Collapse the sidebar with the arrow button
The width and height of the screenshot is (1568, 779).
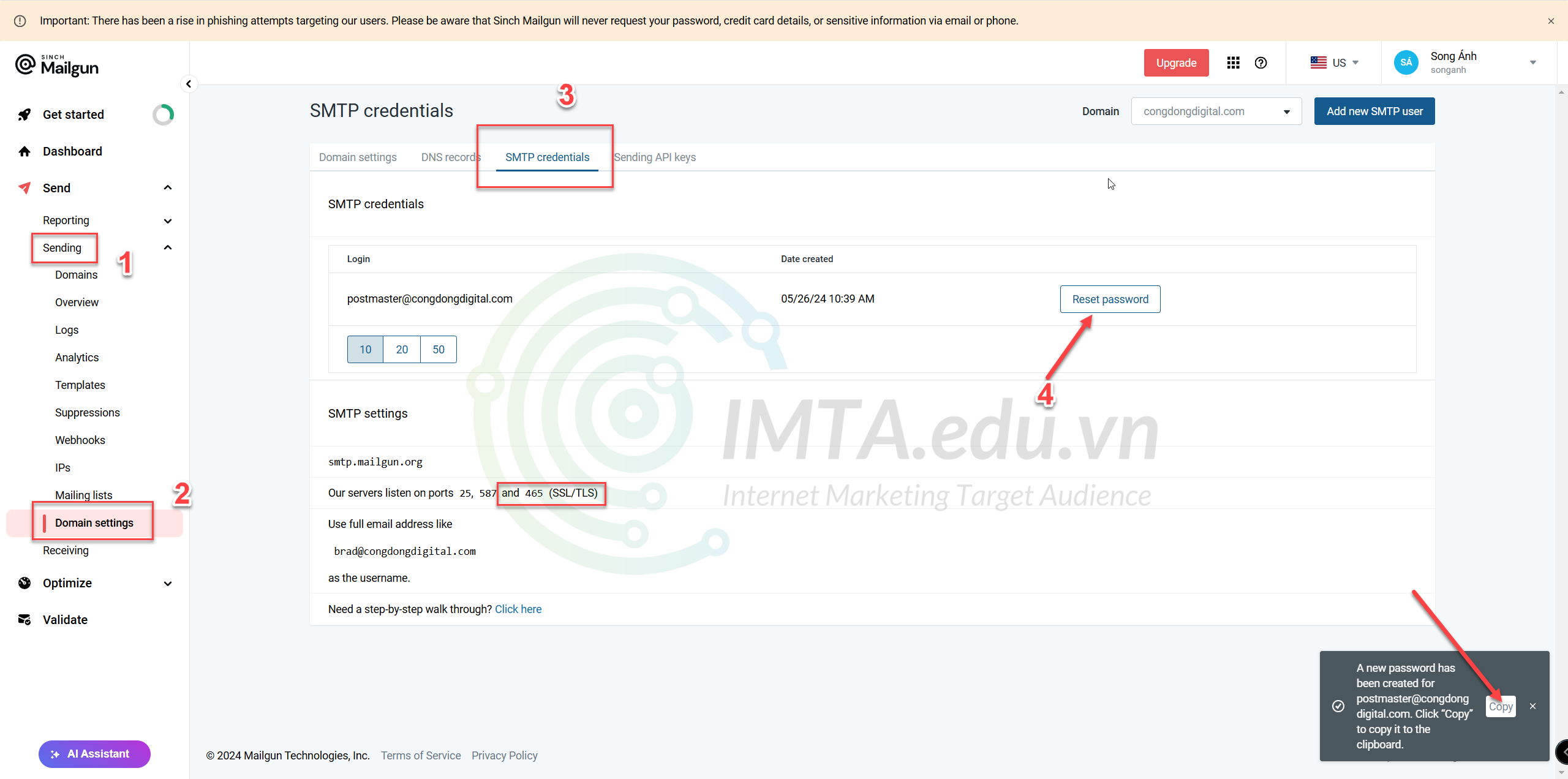click(x=189, y=84)
